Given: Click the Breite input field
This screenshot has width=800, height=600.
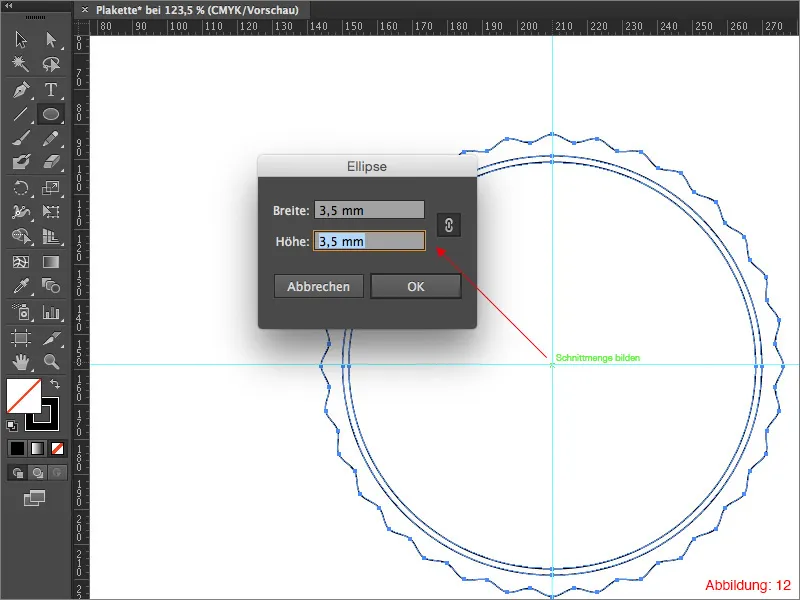Looking at the screenshot, I should pyautogui.click(x=369, y=210).
